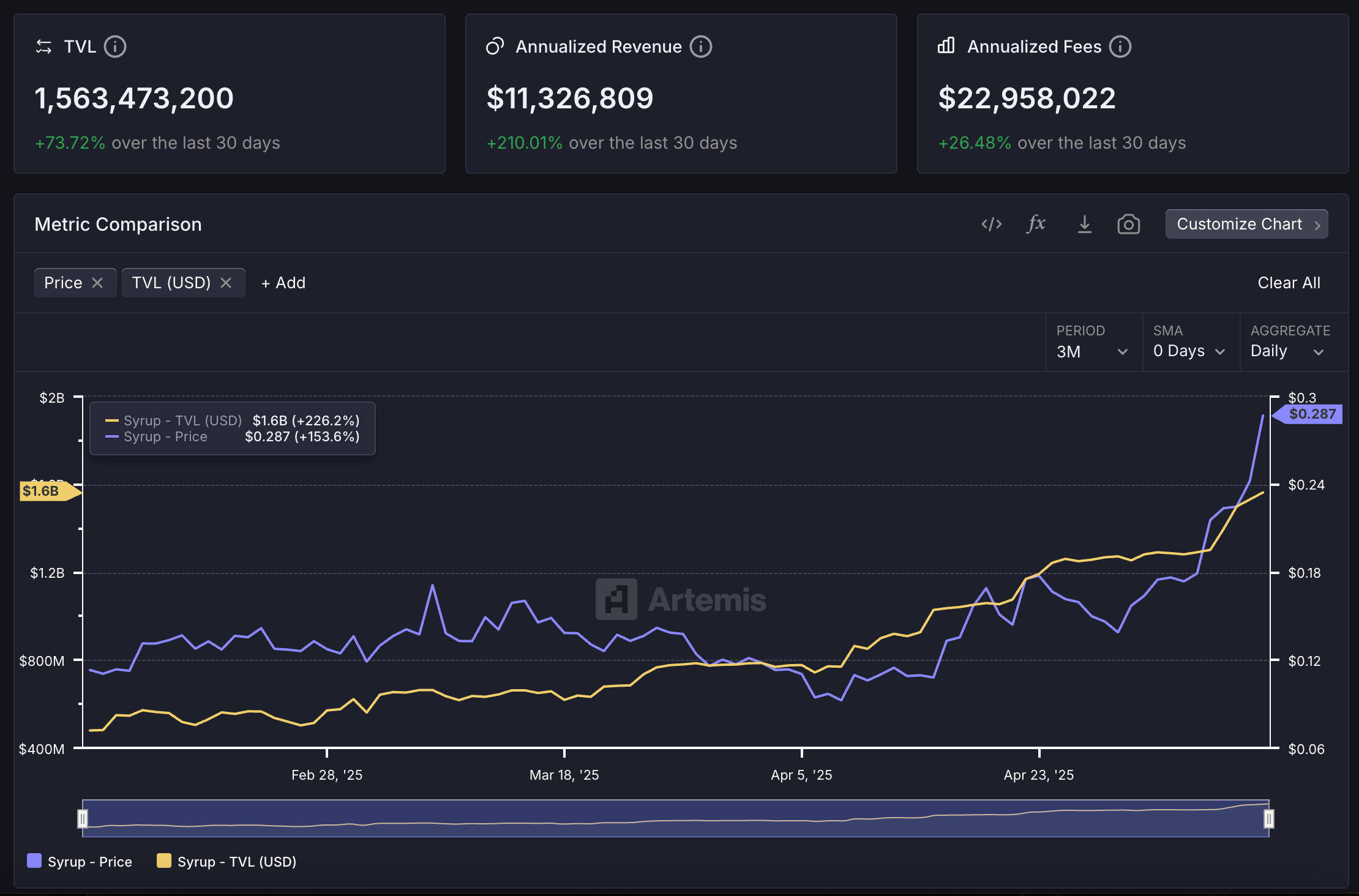Open the SMA 0 Days dropdown

[1189, 351]
